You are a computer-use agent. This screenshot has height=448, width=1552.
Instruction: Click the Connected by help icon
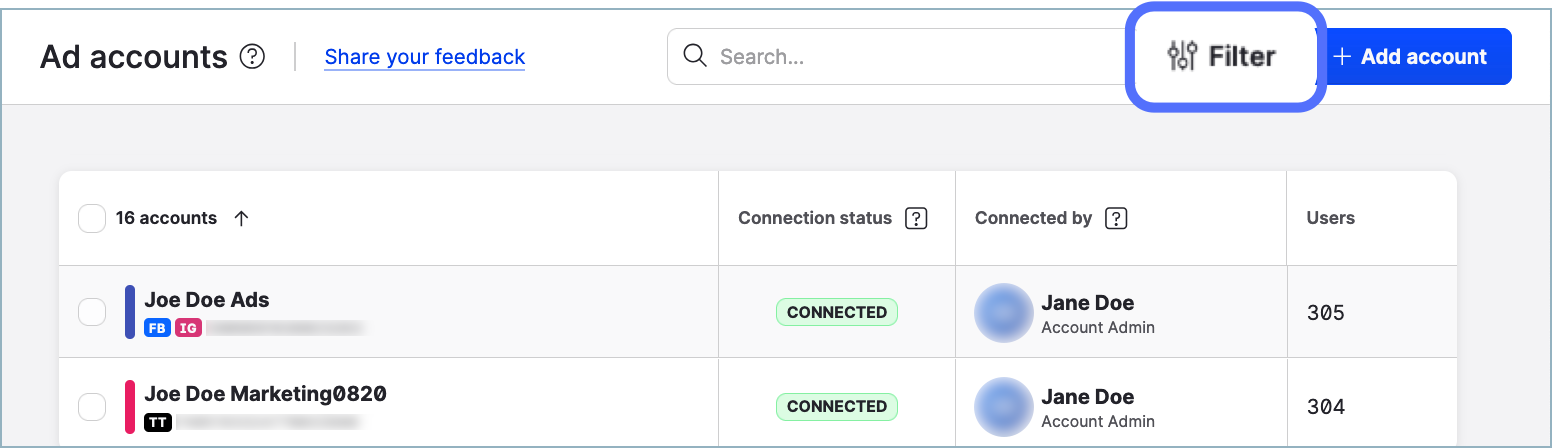click(x=1117, y=218)
